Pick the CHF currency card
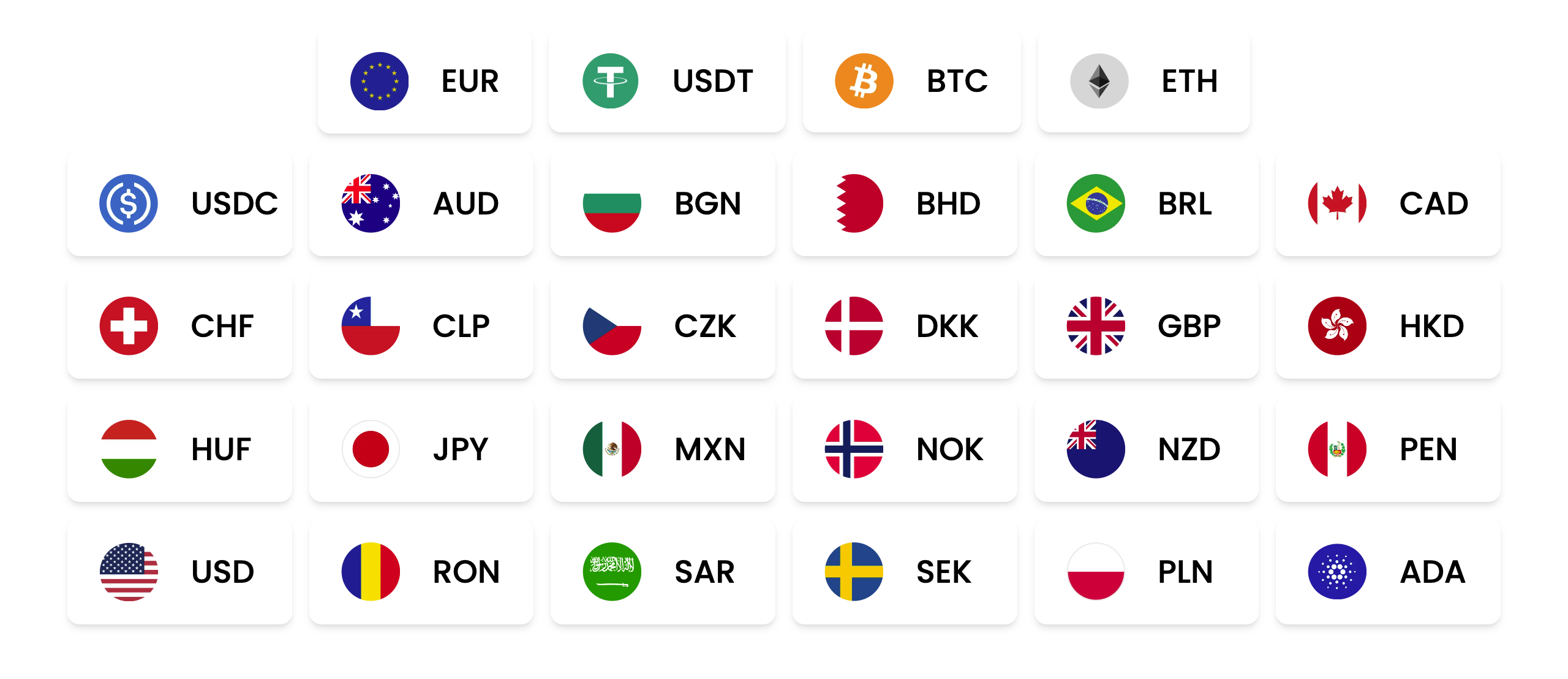Image resolution: width=1568 pixels, height=679 pixels. [179, 327]
